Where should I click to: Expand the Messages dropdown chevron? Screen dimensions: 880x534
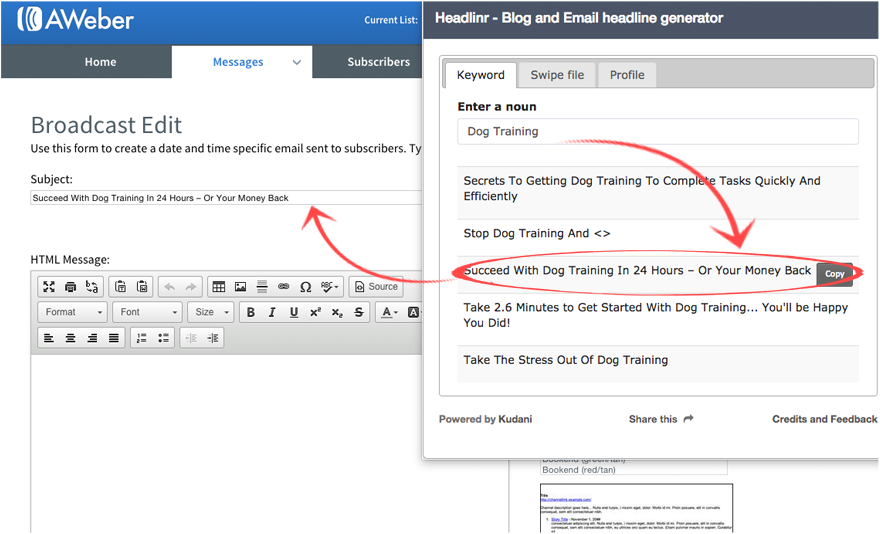point(297,62)
